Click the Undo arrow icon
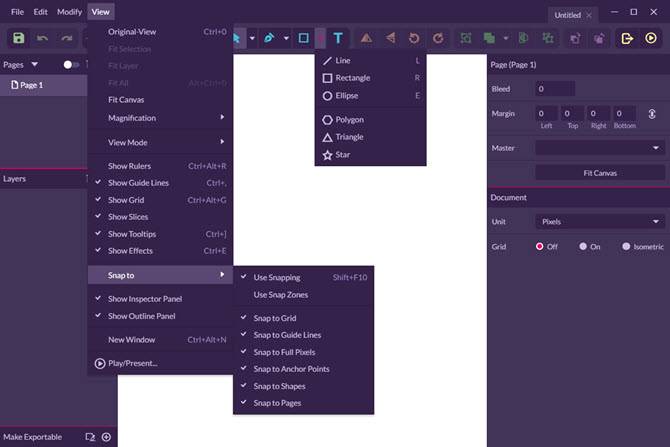The width and height of the screenshot is (670, 447). (x=42, y=38)
